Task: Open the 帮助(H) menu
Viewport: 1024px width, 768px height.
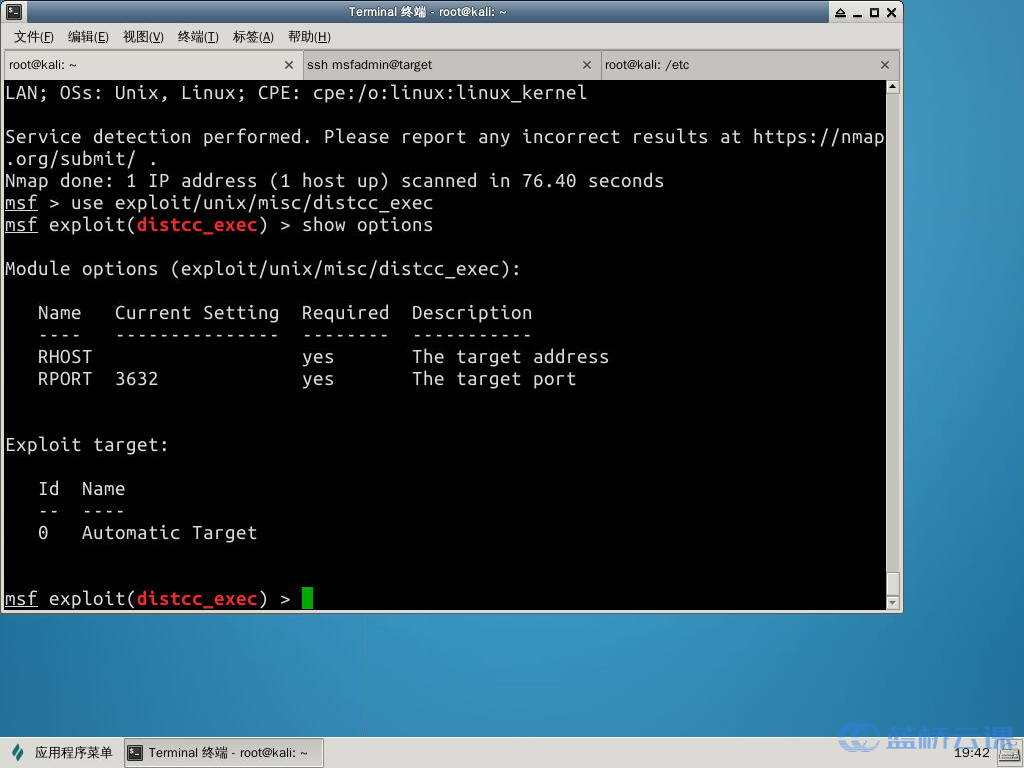Action: click(x=309, y=37)
